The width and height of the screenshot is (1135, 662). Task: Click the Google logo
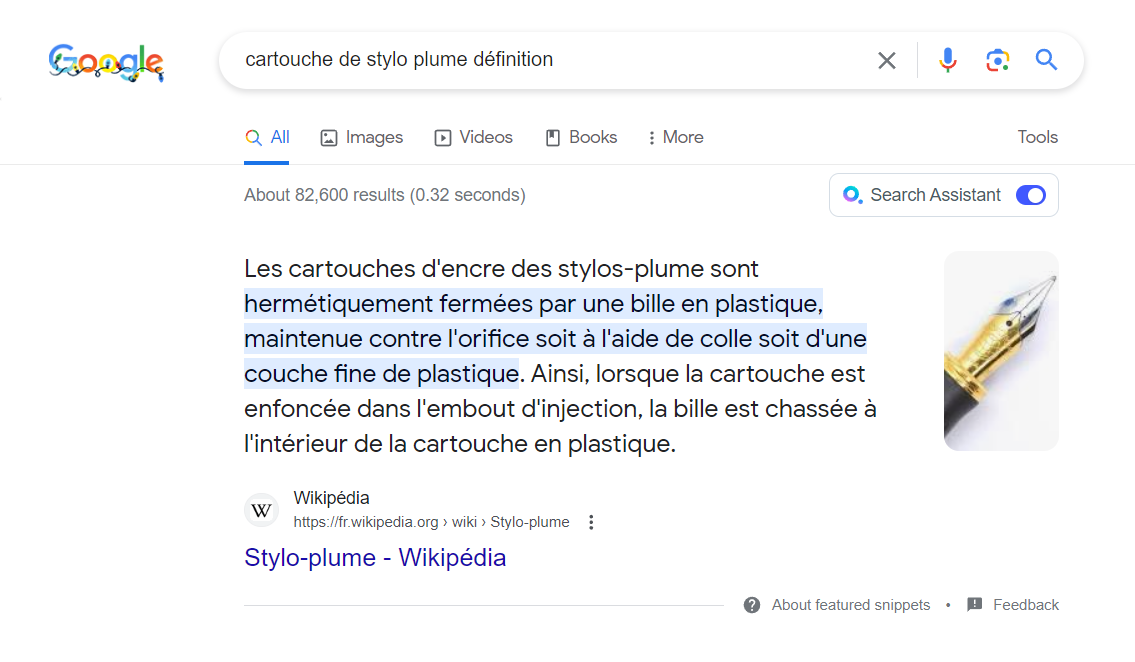tap(106, 61)
